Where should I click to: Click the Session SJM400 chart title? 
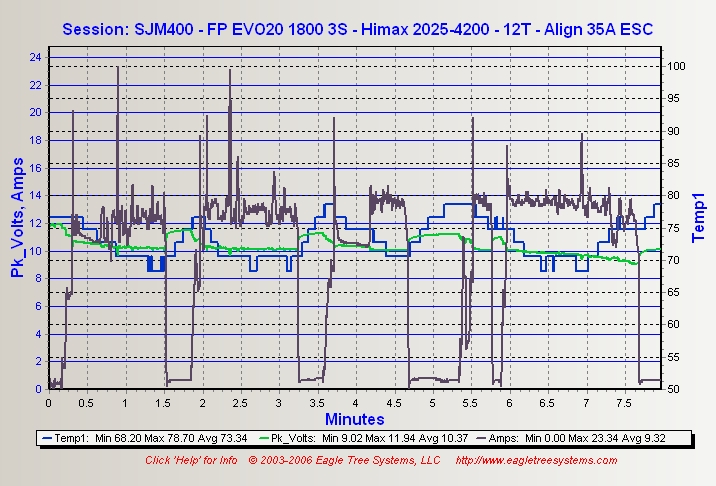click(x=357, y=29)
